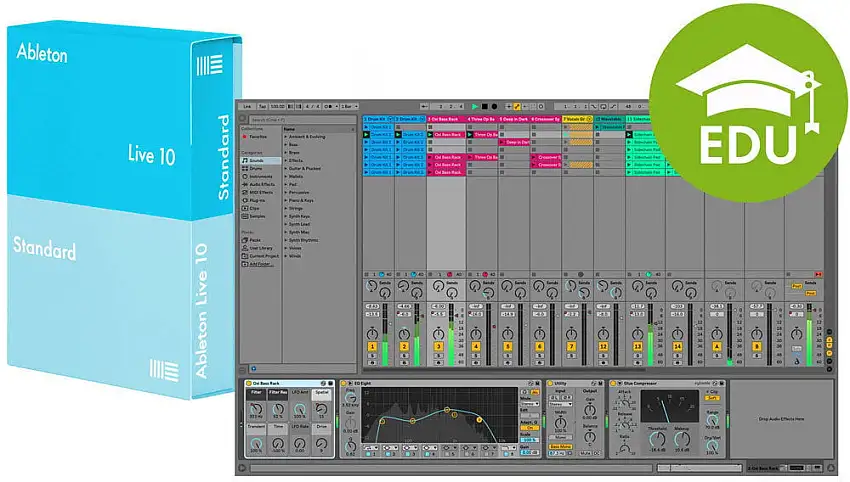Open the 1 Bar quantization dropdown

point(349,107)
